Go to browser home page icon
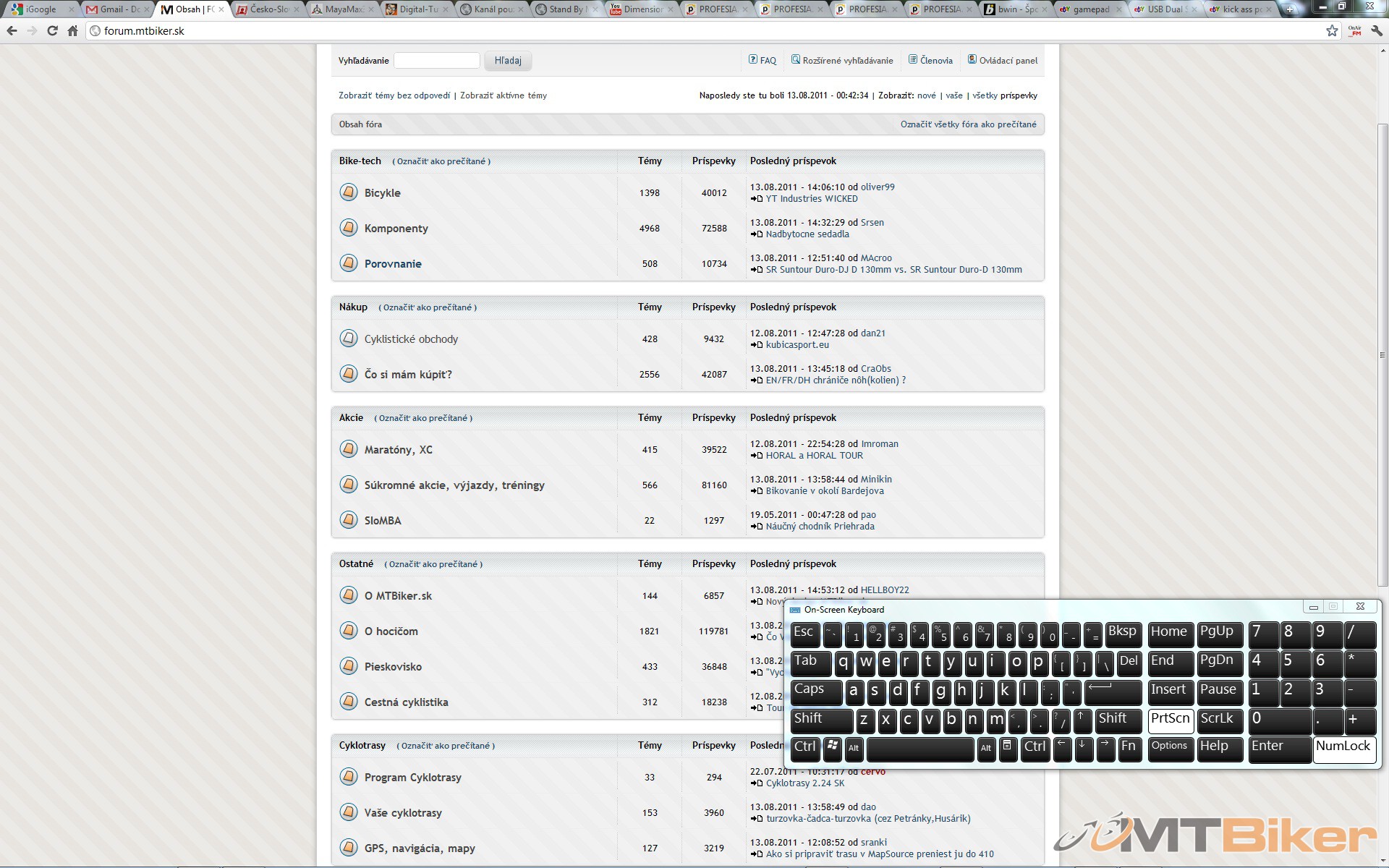Viewport: 1389px width, 868px height. pyautogui.click(x=72, y=31)
